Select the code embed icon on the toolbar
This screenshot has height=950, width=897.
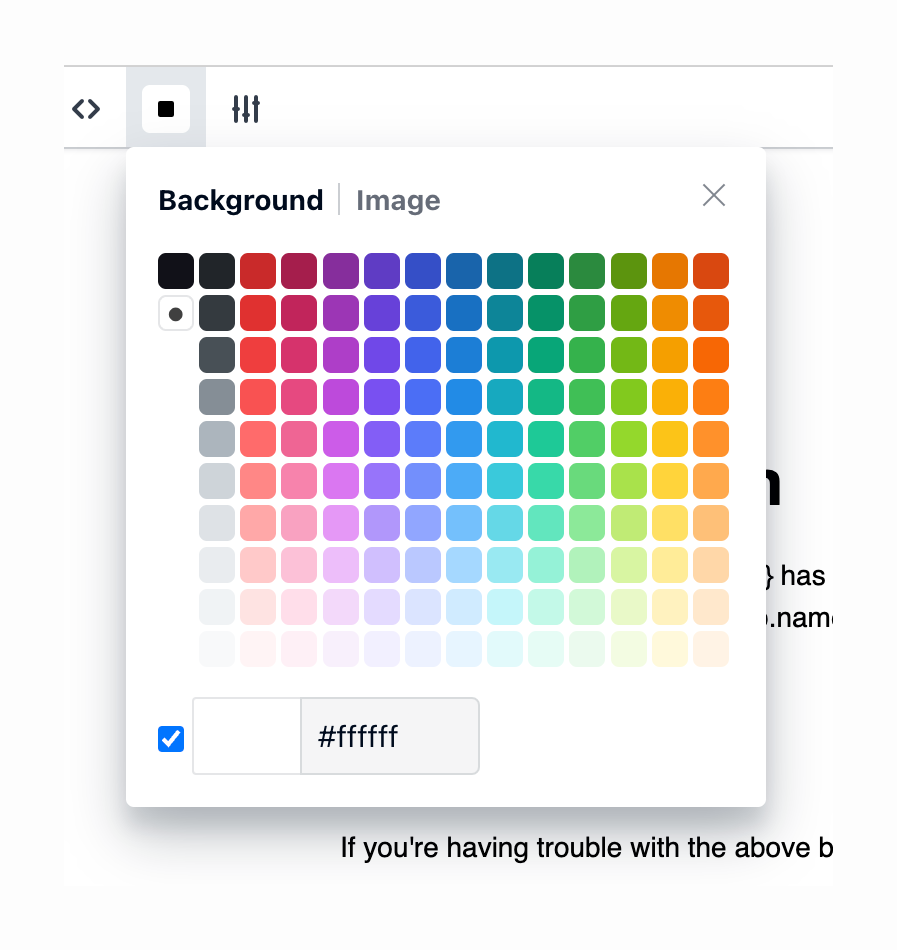[x=88, y=108]
